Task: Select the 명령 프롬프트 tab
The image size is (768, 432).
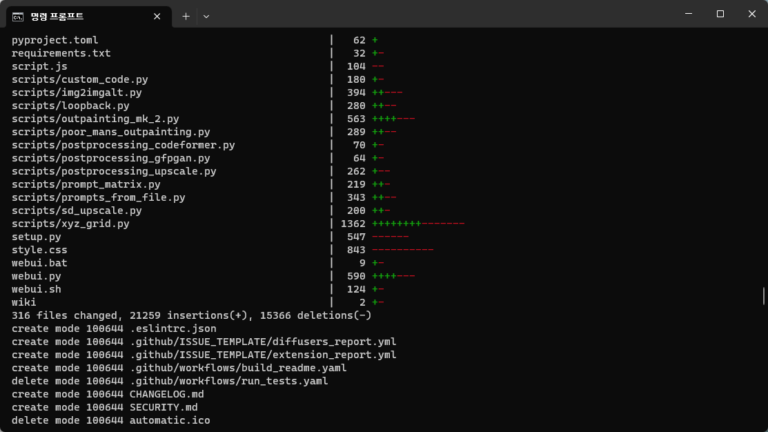Action: [x=80, y=16]
